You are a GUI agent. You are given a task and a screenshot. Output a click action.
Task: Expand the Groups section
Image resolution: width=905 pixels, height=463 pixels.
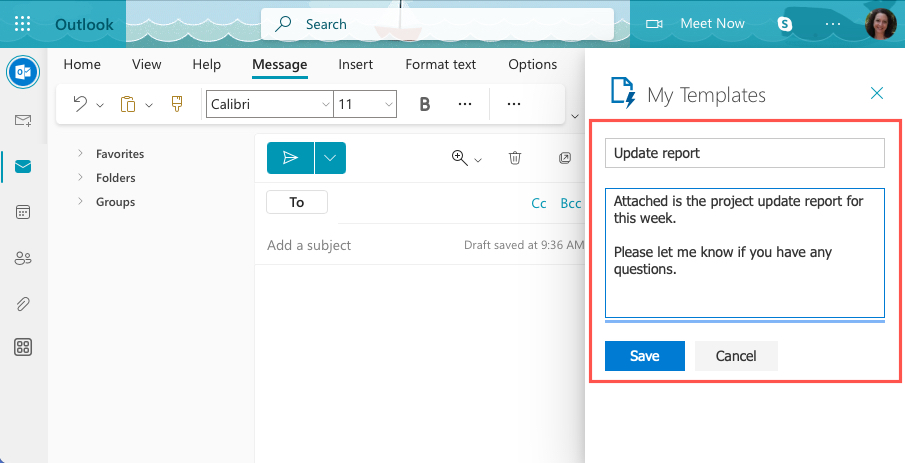click(x=80, y=201)
